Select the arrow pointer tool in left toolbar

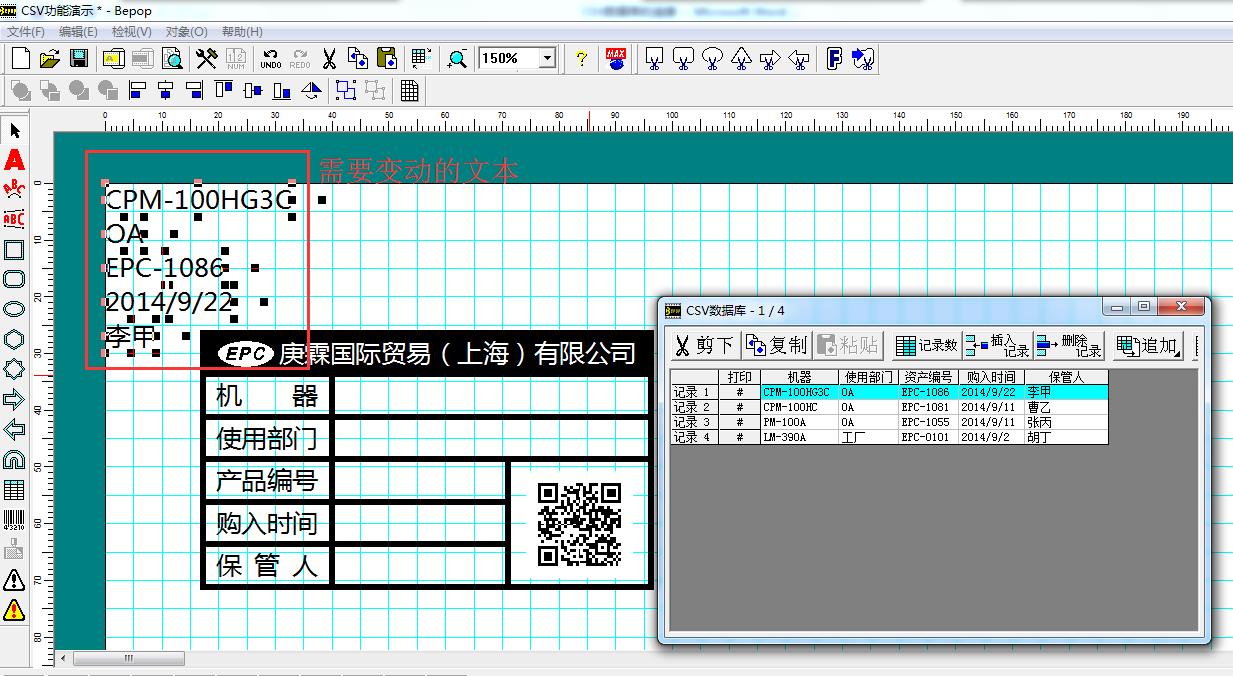pos(14,130)
